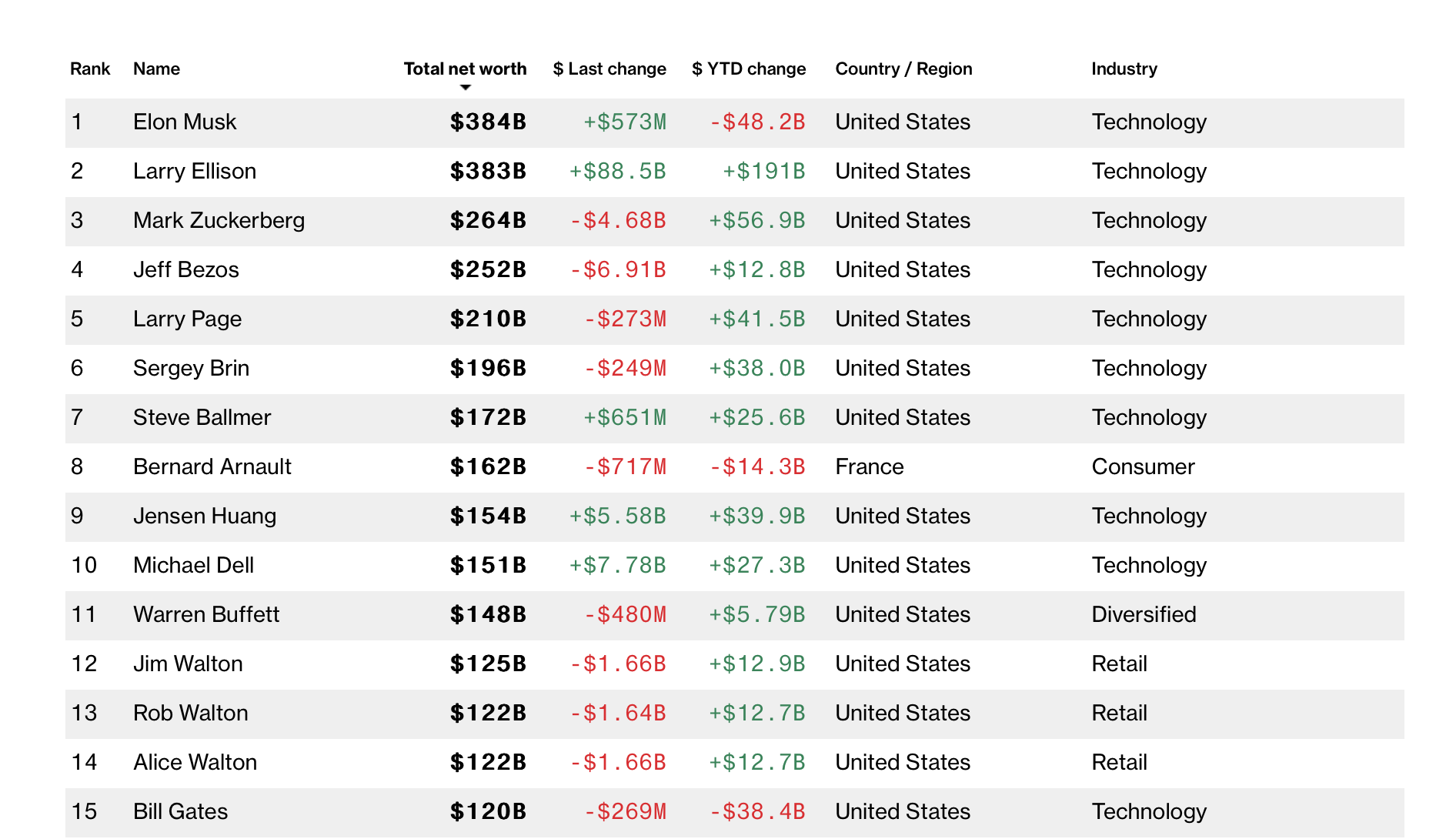Select the Mark Zuckerberg name link
This screenshot has width=1456, height=839.
[219, 220]
